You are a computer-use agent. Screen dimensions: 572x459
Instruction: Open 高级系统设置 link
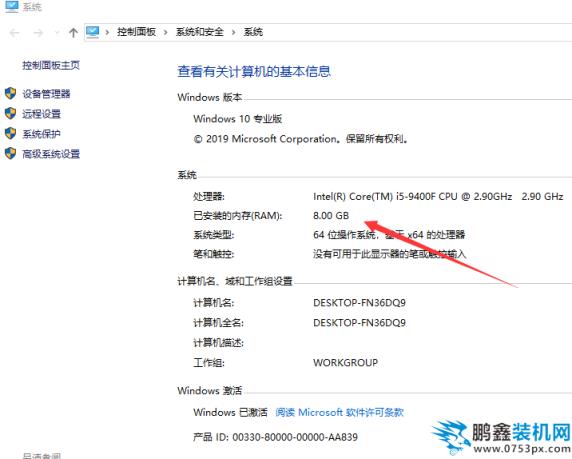pyautogui.click(x=51, y=154)
